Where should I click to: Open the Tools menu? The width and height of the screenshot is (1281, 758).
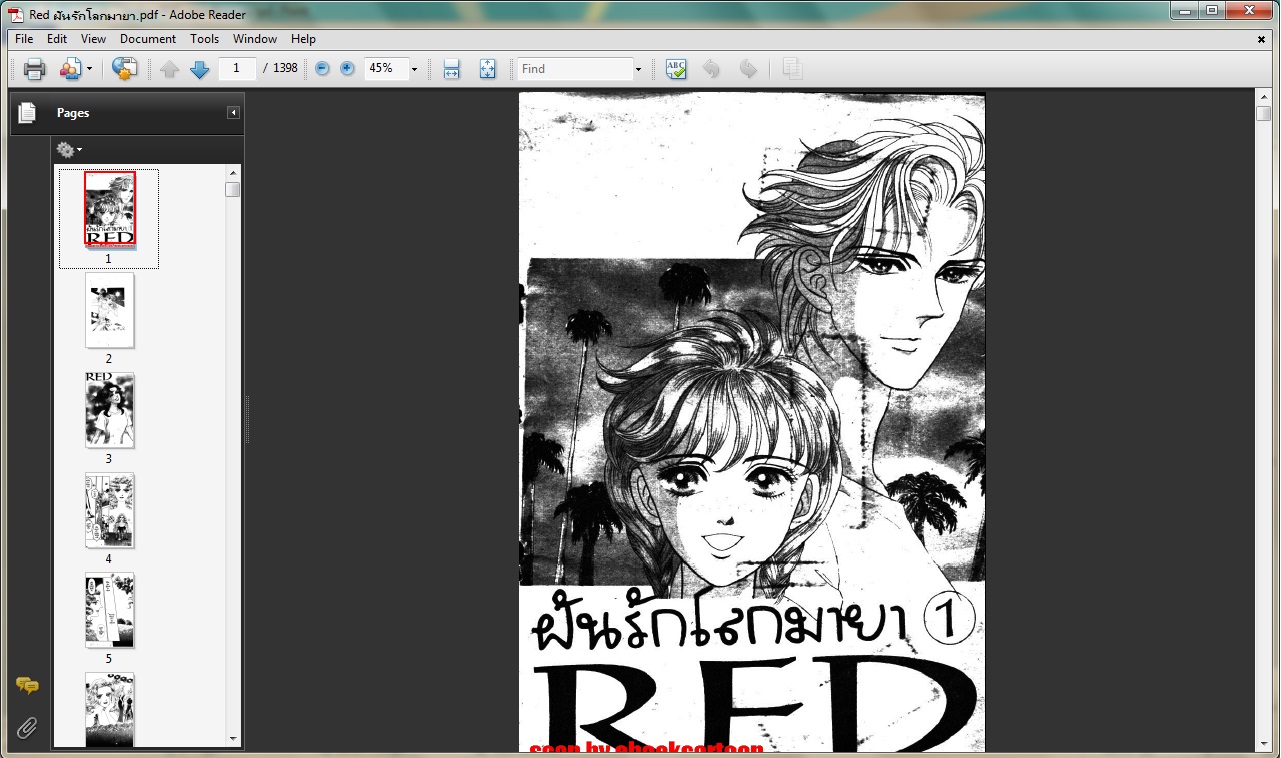pyautogui.click(x=204, y=39)
